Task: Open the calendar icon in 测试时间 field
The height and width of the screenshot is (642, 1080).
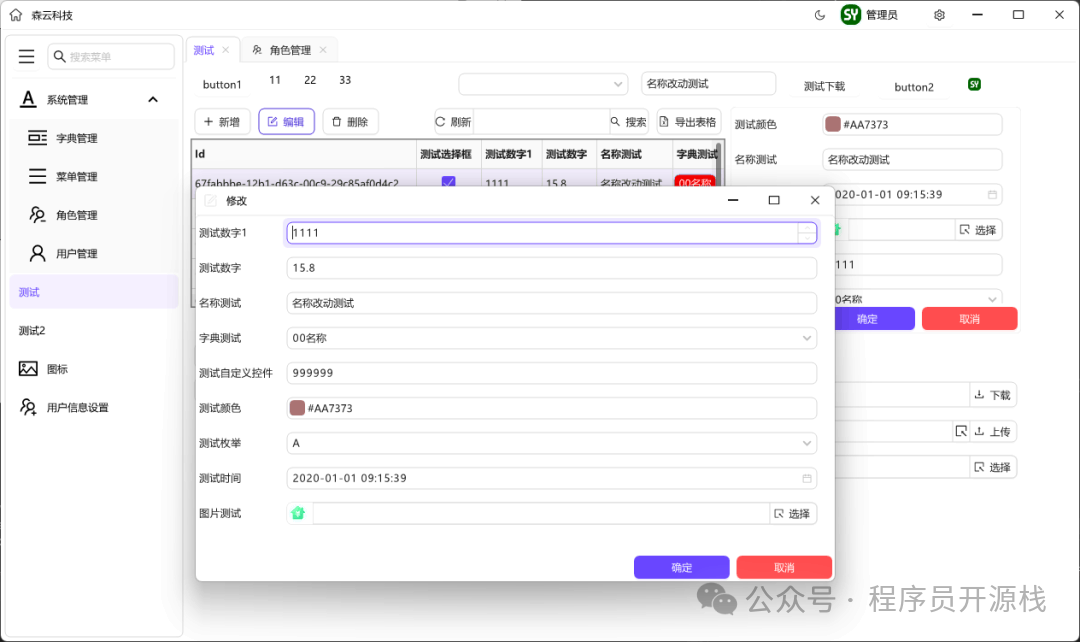Action: pyautogui.click(x=807, y=478)
